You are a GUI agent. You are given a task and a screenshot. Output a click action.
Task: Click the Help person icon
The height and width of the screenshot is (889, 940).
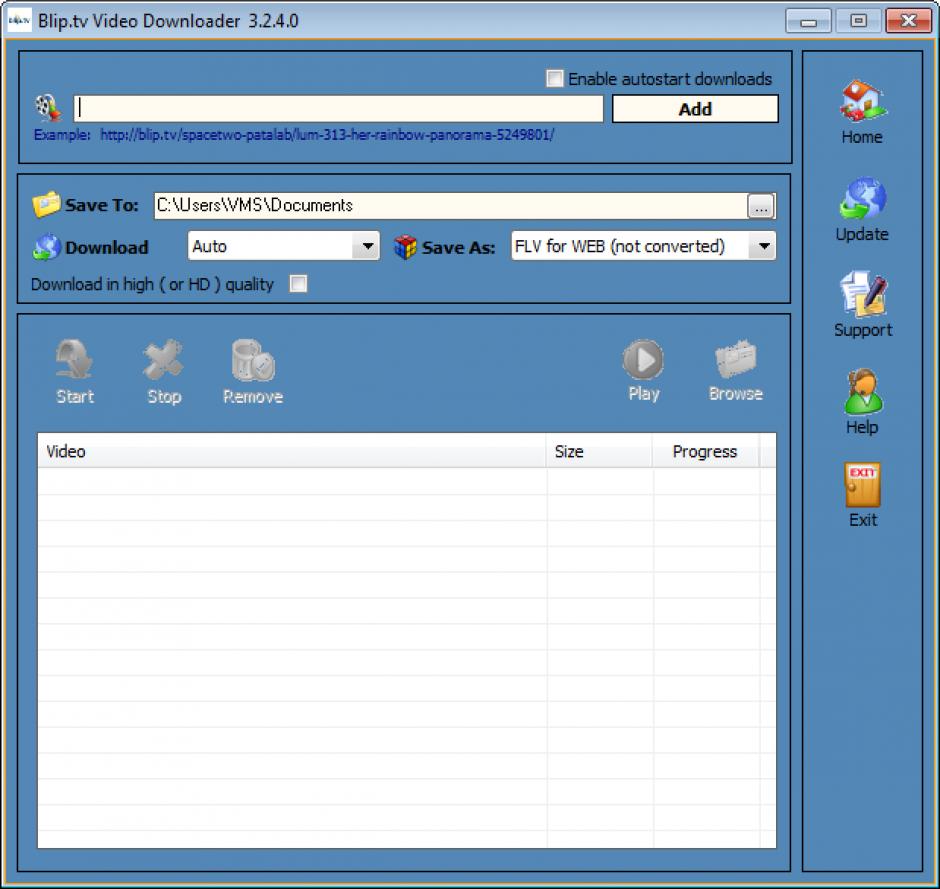tap(862, 391)
